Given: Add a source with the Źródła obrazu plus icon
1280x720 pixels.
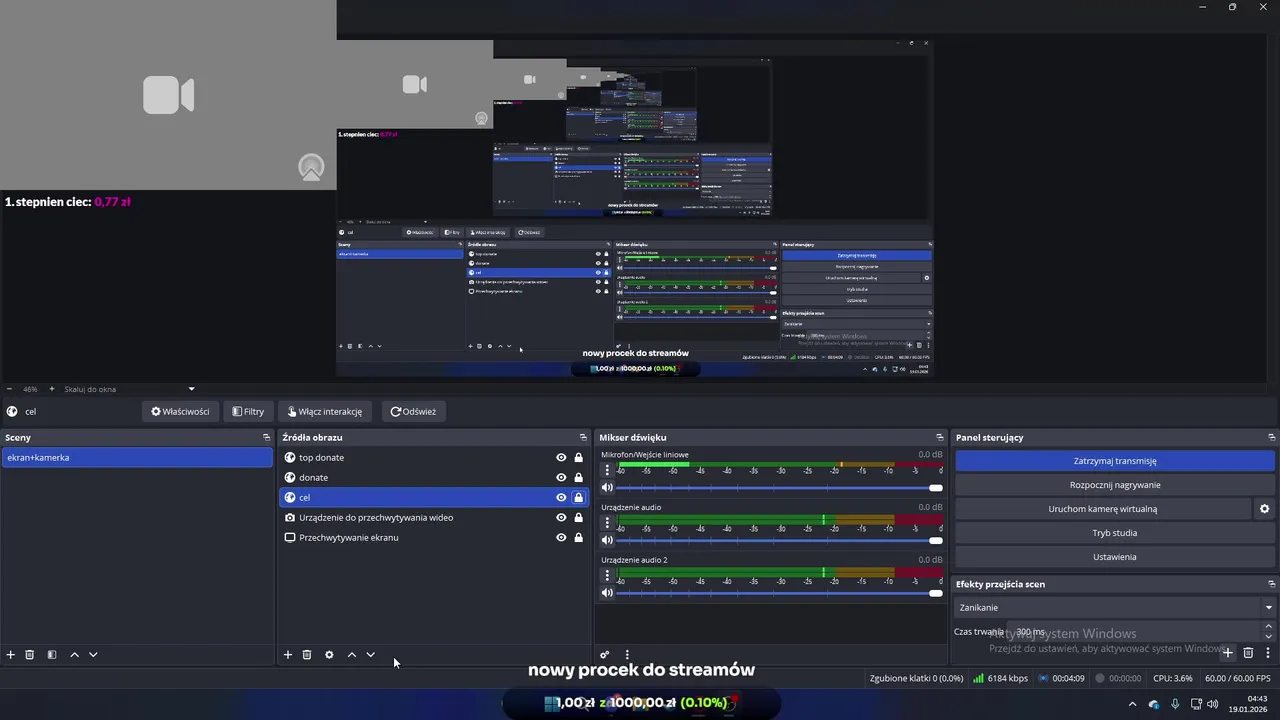Looking at the screenshot, I should pos(288,655).
